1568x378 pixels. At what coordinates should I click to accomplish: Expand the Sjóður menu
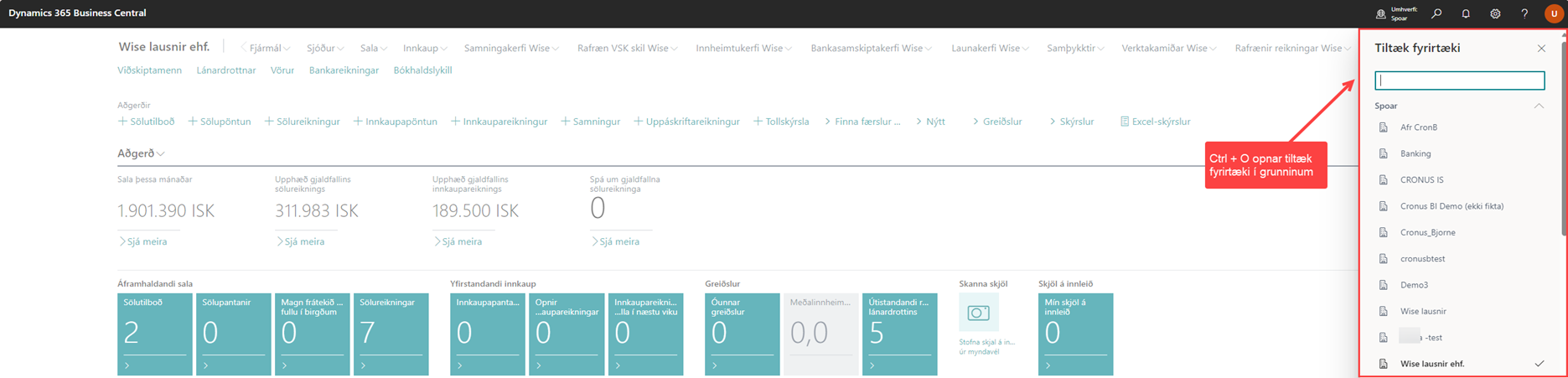click(x=325, y=49)
